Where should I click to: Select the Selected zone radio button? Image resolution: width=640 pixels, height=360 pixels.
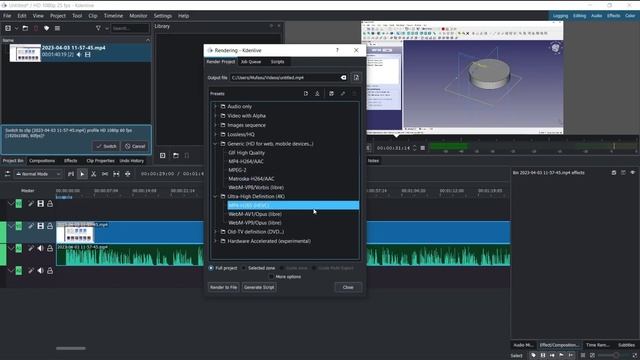click(244, 268)
